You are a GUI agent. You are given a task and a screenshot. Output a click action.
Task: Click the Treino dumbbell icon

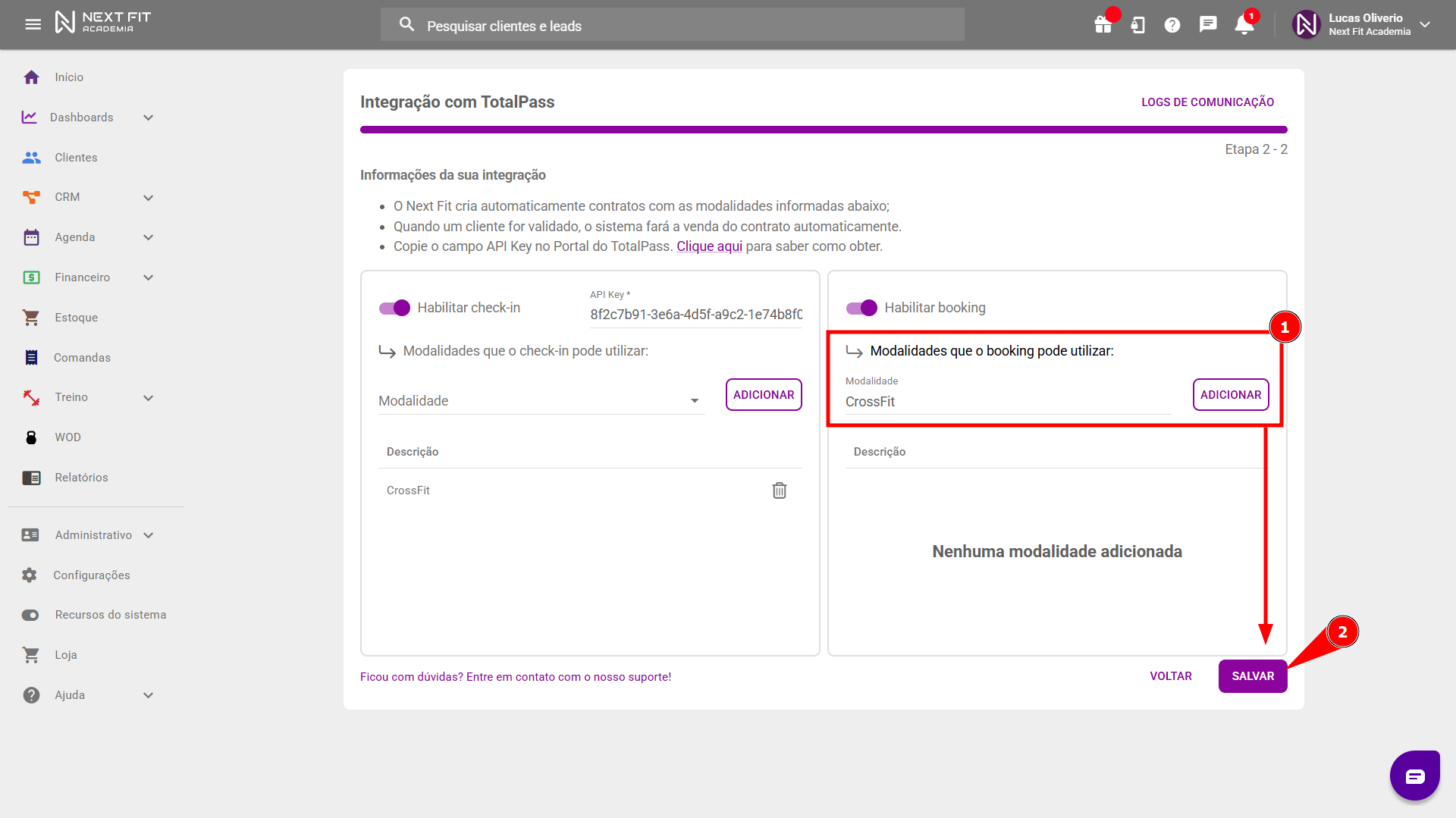31,397
